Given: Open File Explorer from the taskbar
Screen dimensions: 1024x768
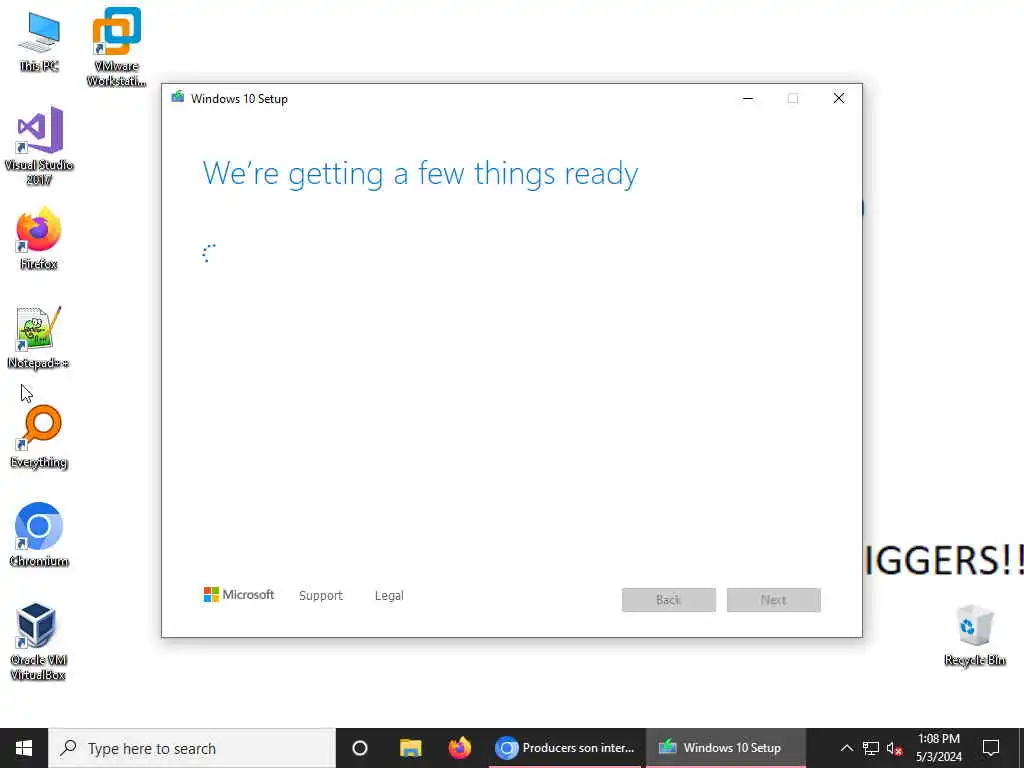Looking at the screenshot, I should 411,748.
